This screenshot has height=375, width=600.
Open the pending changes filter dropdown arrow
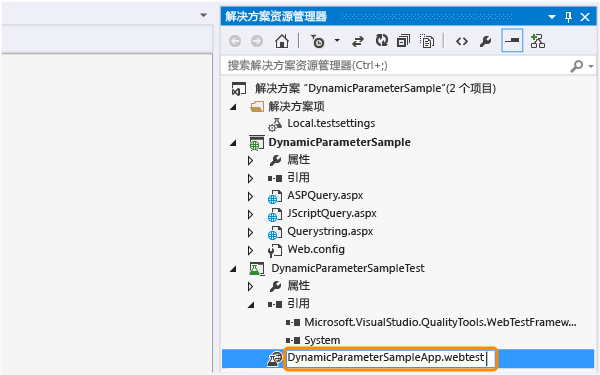pos(337,40)
